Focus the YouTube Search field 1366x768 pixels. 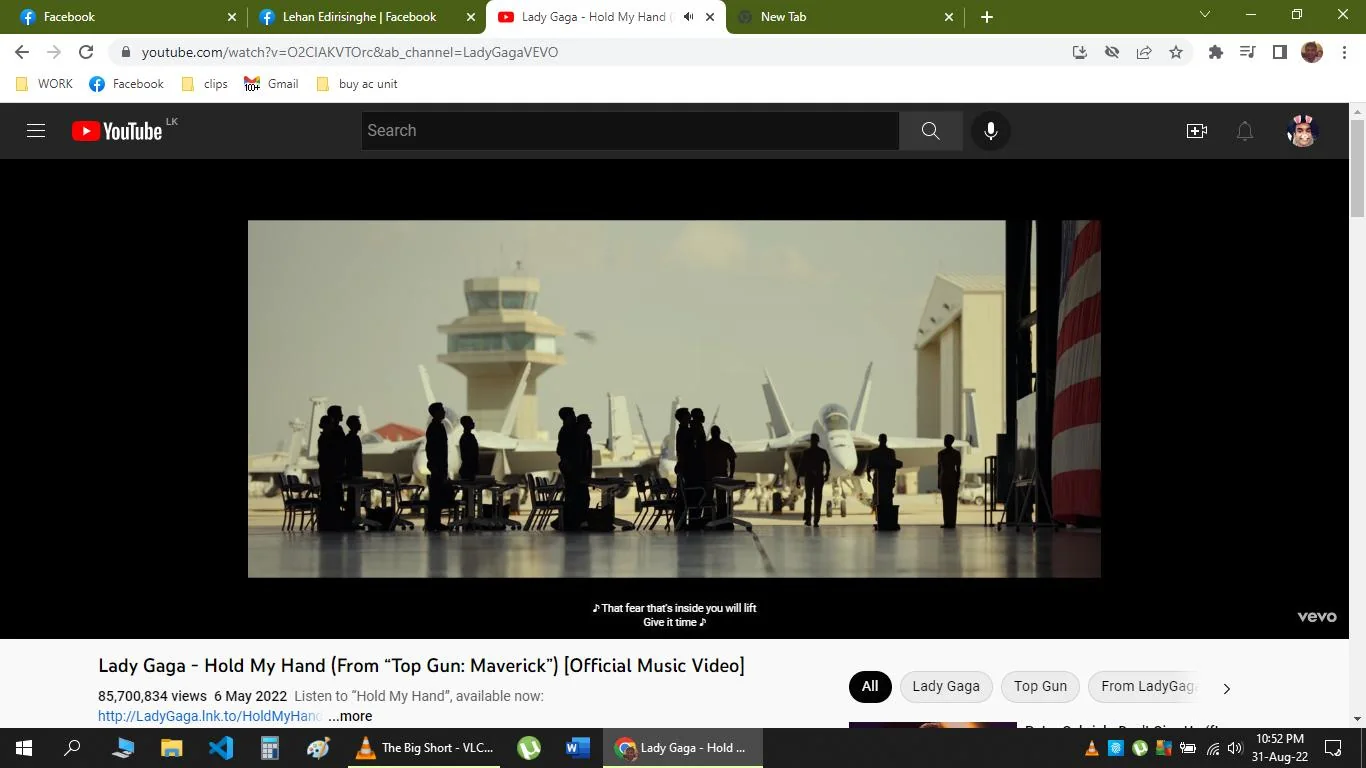(630, 131)
